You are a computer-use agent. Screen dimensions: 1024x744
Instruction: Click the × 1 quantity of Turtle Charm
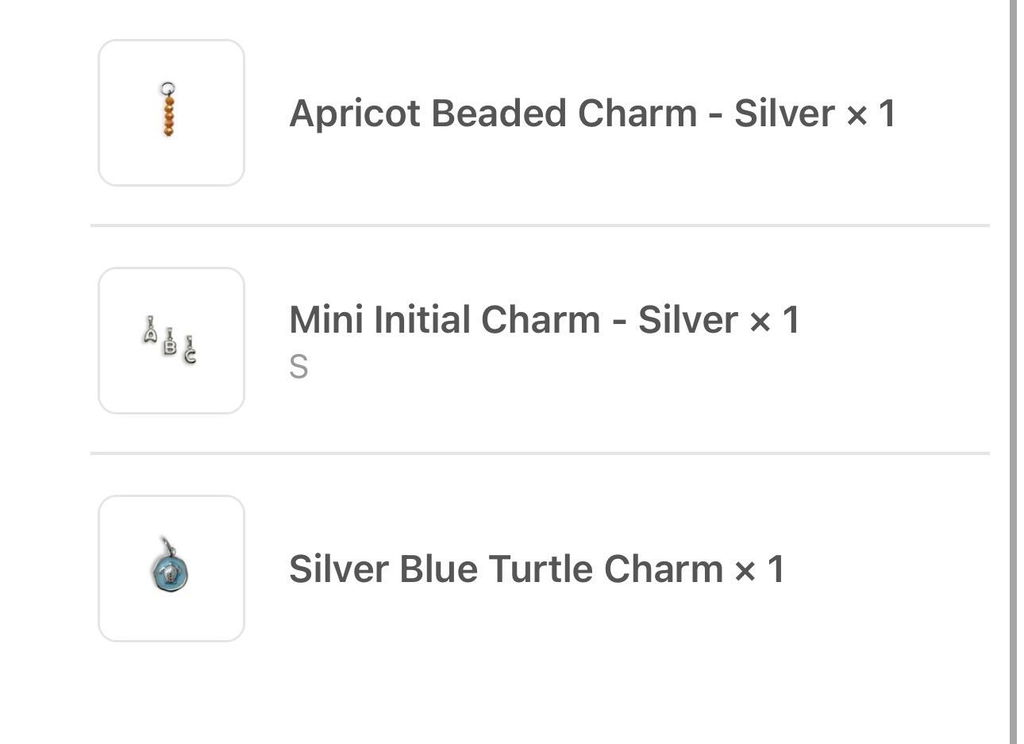tap(760, 569)
